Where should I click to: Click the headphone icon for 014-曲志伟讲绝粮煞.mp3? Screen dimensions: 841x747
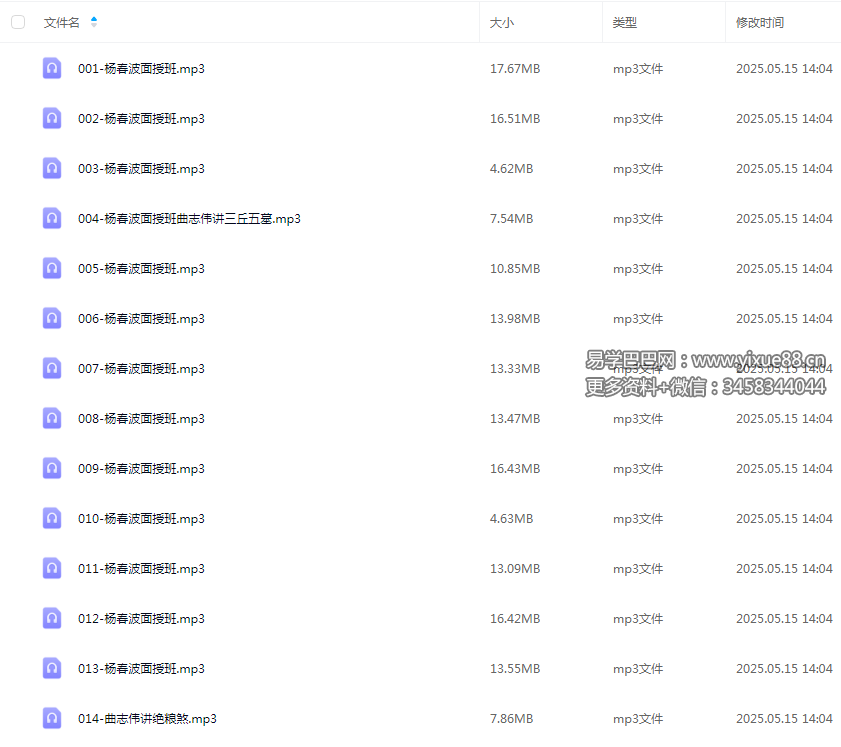coord(52,718)
